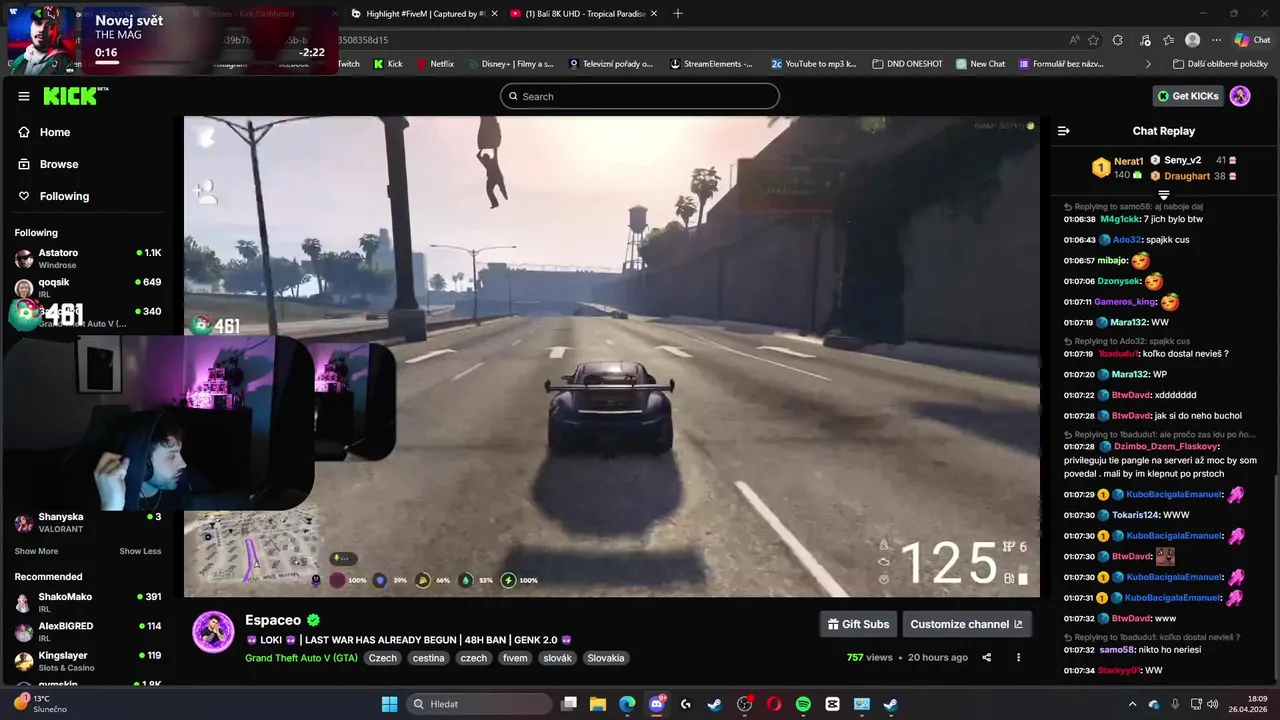Image resolution: width=1280 pixels, height=720 pixels.
Task: Open the Kick hamburger sidebar menu
Action: tap(23, 96)
